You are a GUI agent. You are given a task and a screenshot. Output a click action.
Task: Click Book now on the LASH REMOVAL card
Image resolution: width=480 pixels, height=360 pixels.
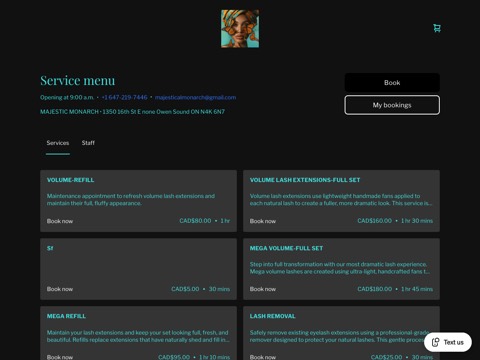click(x=263, y=357)
